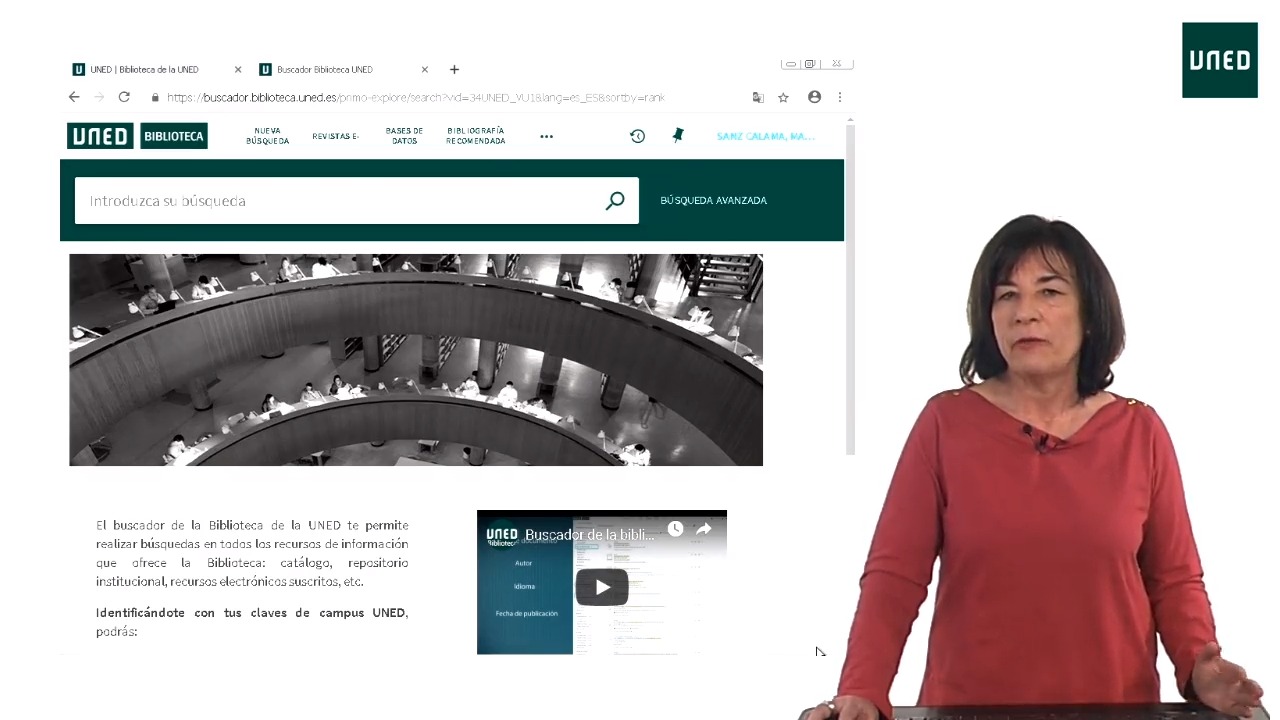The image size is (1280, 720).
Task: Click the page vertical scrollbar
Action: (x=850, y=289)
